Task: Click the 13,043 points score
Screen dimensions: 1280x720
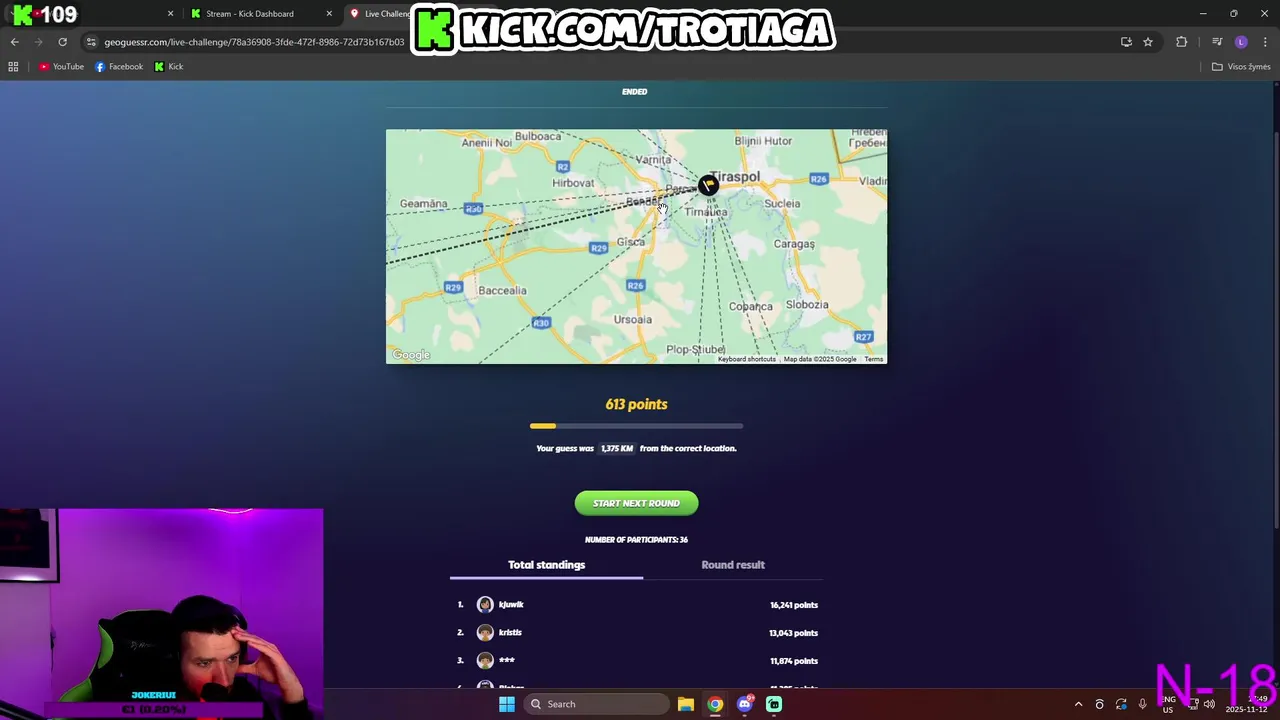Action: (x=794, y=633)
